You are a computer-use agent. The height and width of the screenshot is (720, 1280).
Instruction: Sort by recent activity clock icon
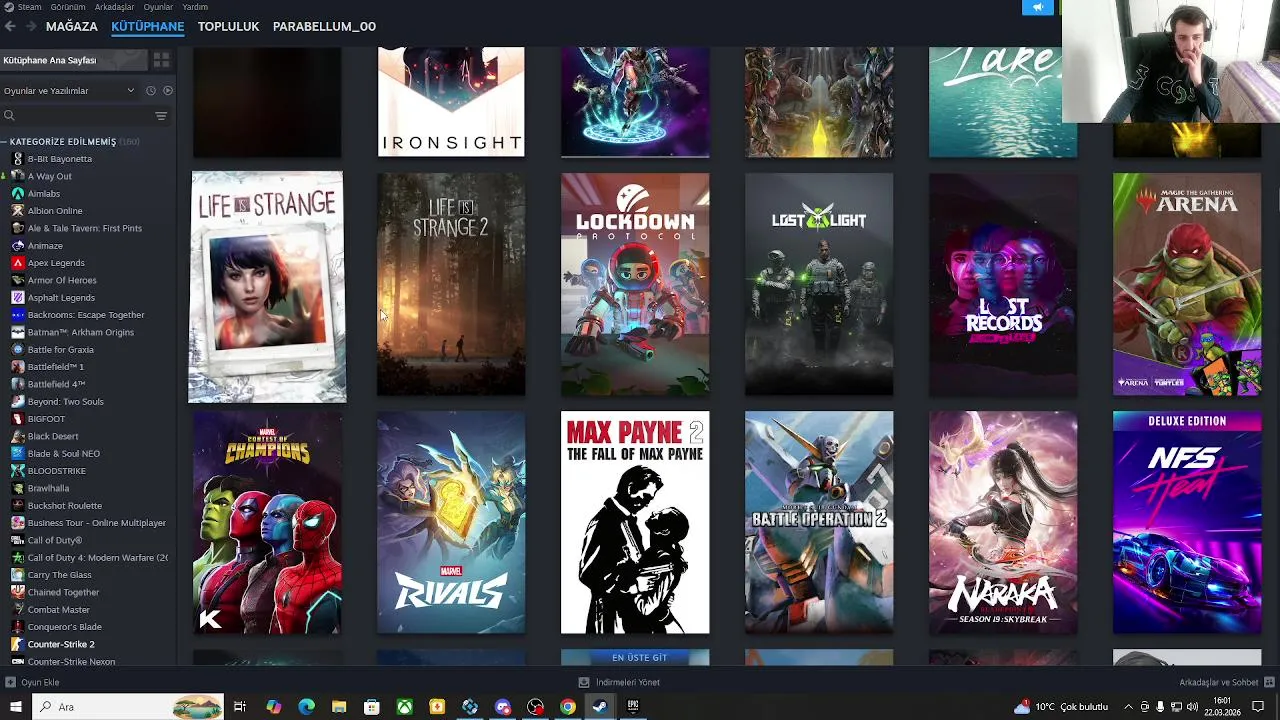click(151, 91)
